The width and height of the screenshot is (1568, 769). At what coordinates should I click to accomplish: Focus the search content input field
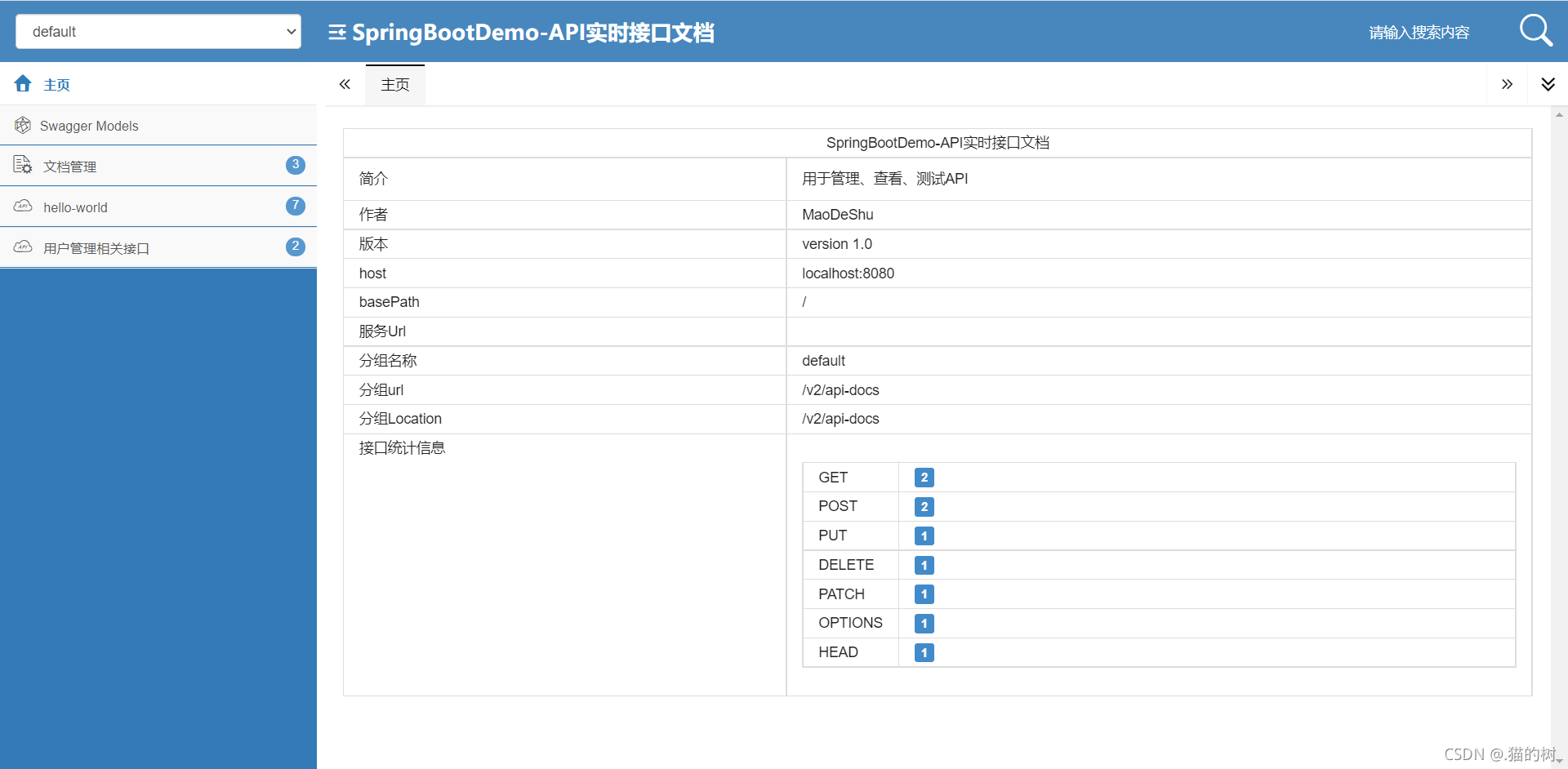point(1419,33)
